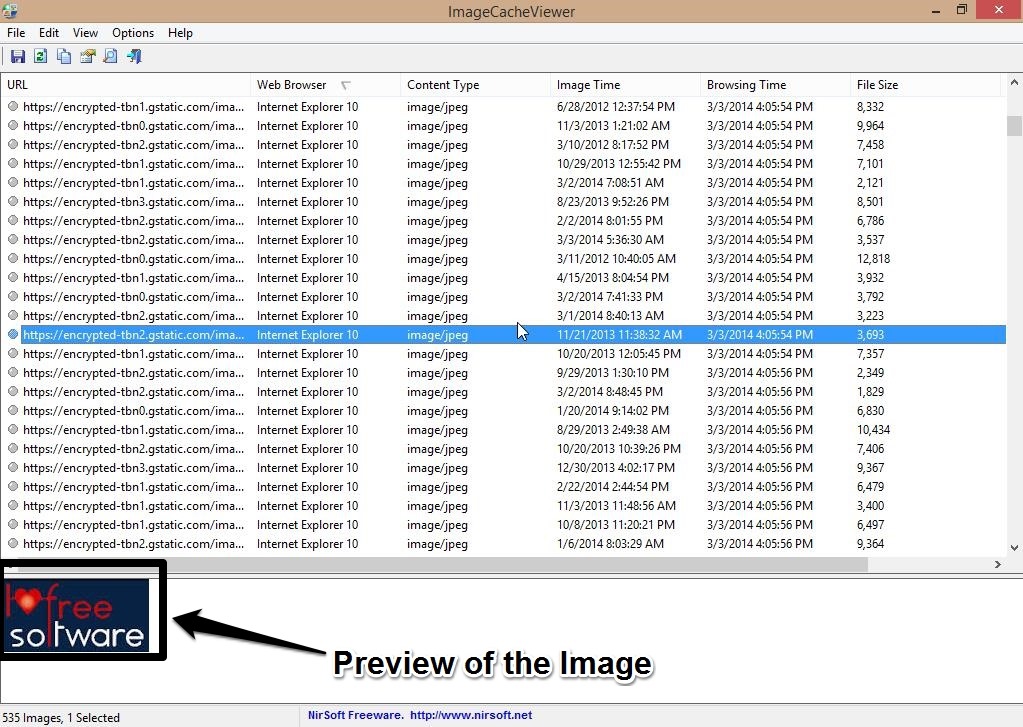The height and width of the screenshot is (727, 1023).
Task: Click the row icon for the 7,458 size entry
Action: [x=13, y=144]
